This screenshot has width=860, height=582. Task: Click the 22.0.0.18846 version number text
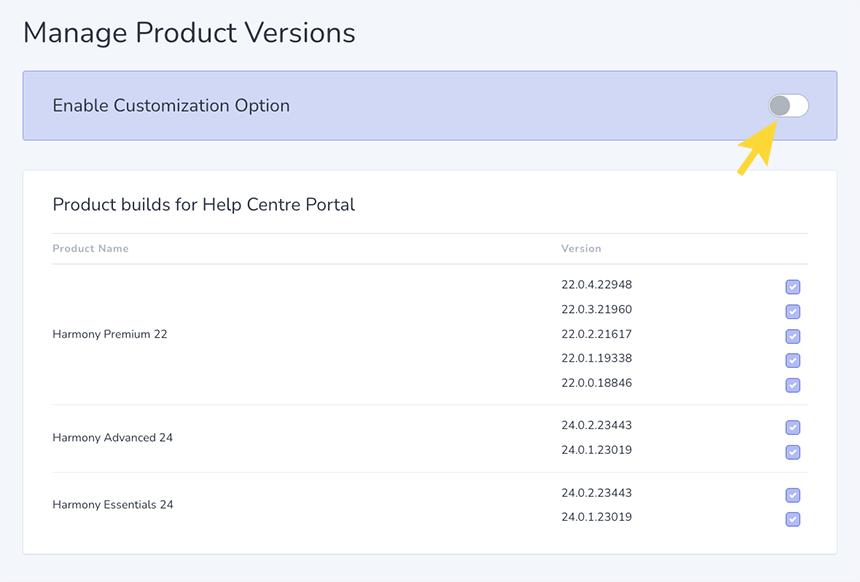pos(597,383)
